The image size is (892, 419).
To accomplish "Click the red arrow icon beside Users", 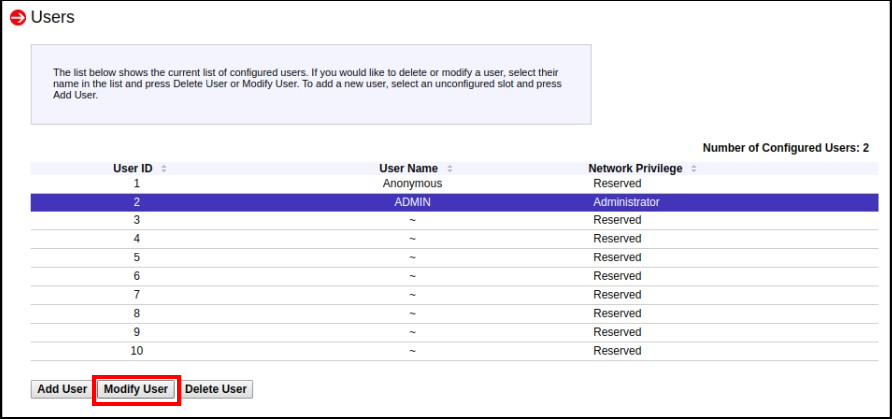I will (18, 18).
